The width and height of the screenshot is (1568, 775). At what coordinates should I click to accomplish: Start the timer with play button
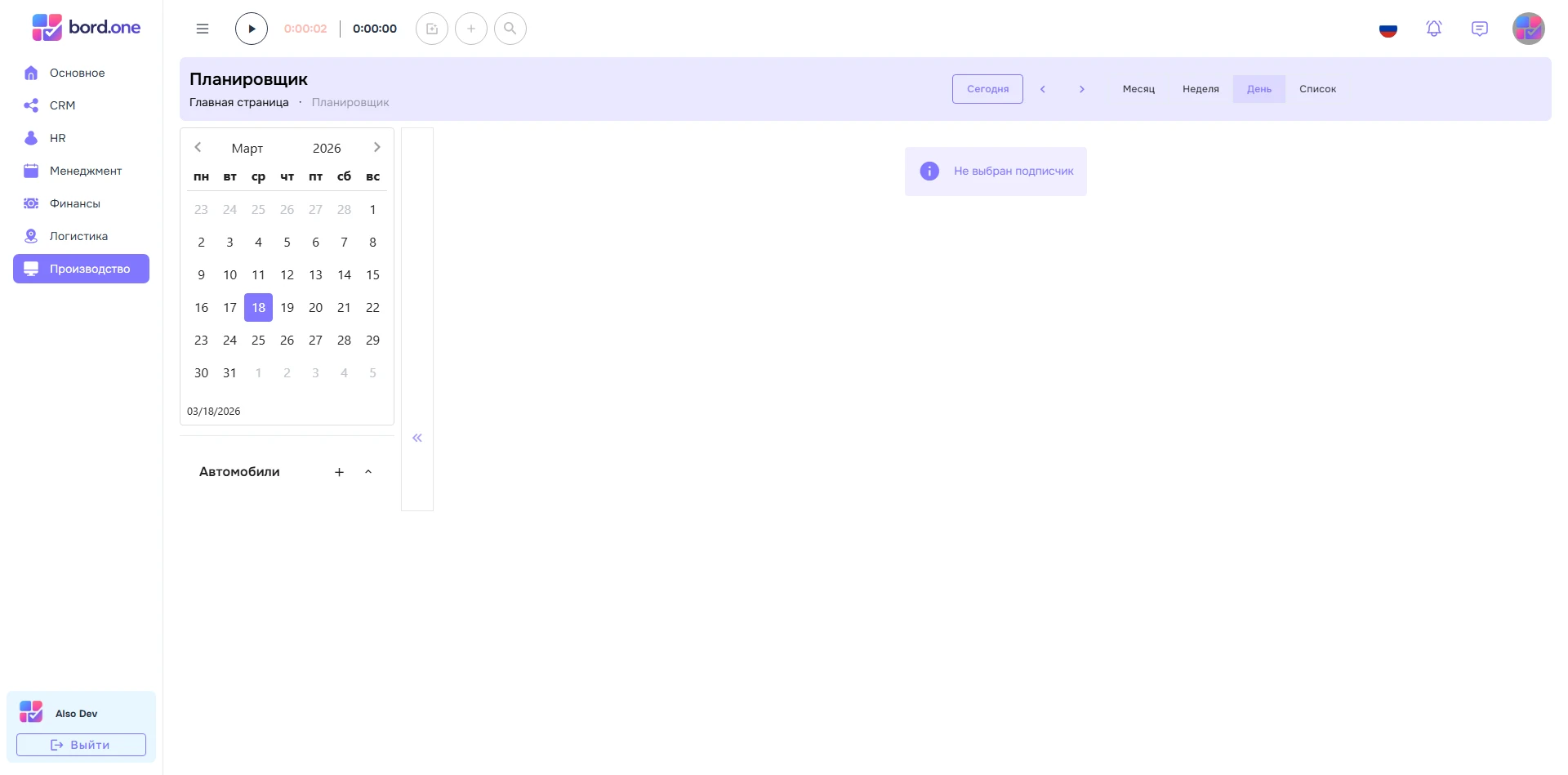[252, 29]
